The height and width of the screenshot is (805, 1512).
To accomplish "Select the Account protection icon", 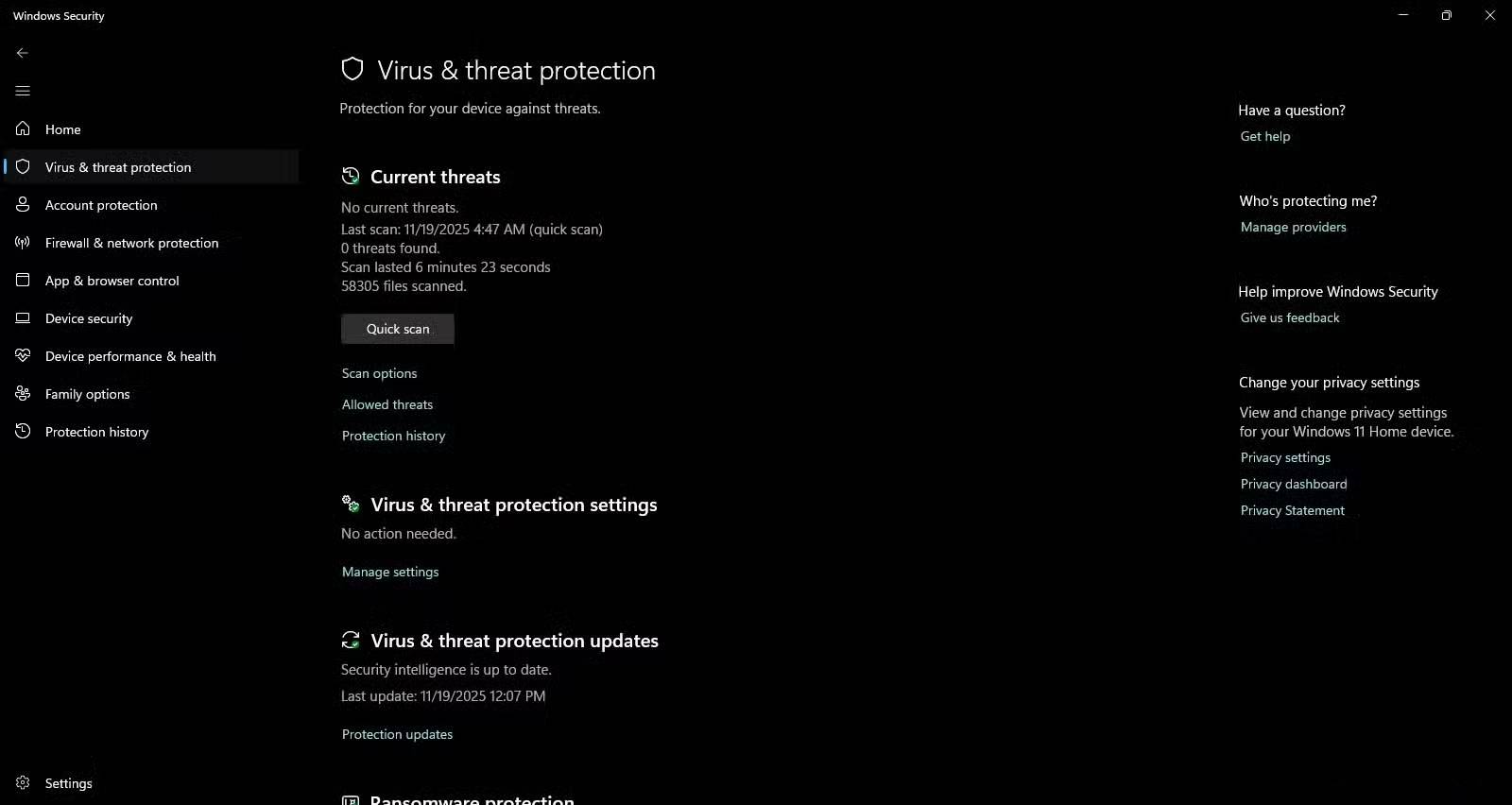I will click(22, 204).
